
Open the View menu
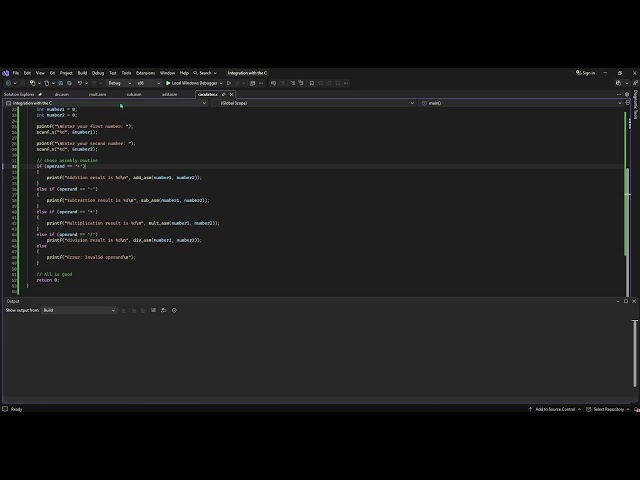[x=40, y=73]
